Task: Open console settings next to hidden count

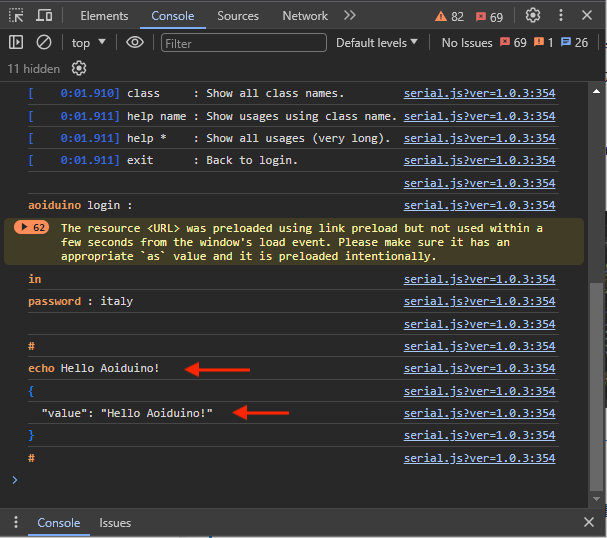Action: 79,69
